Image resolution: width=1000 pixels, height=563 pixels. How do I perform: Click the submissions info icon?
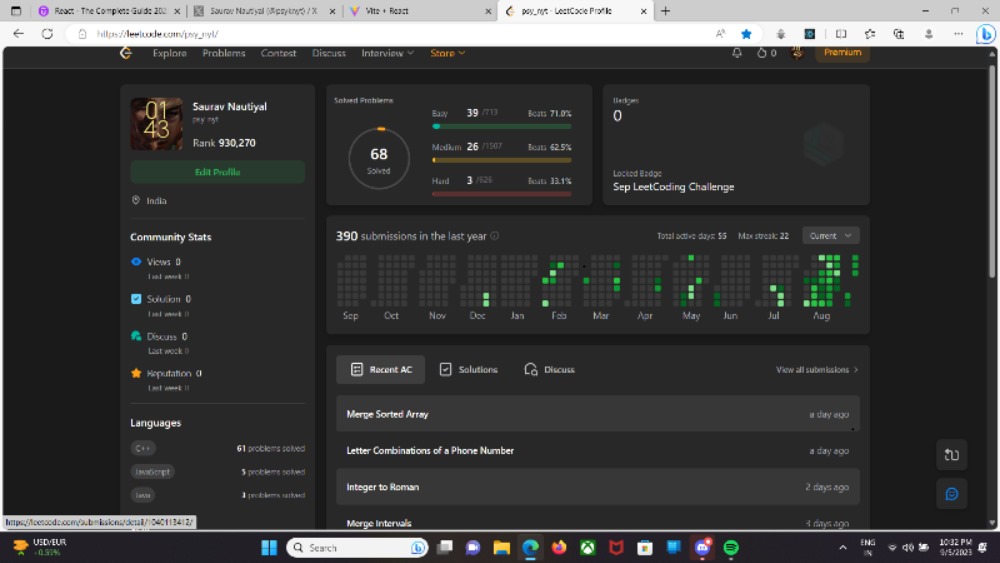(494, 236)
